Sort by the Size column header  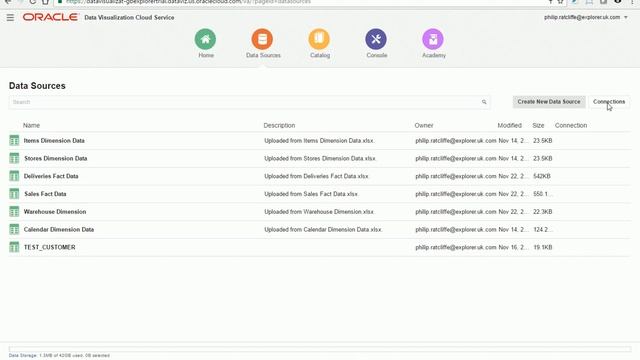pos(538,125)
